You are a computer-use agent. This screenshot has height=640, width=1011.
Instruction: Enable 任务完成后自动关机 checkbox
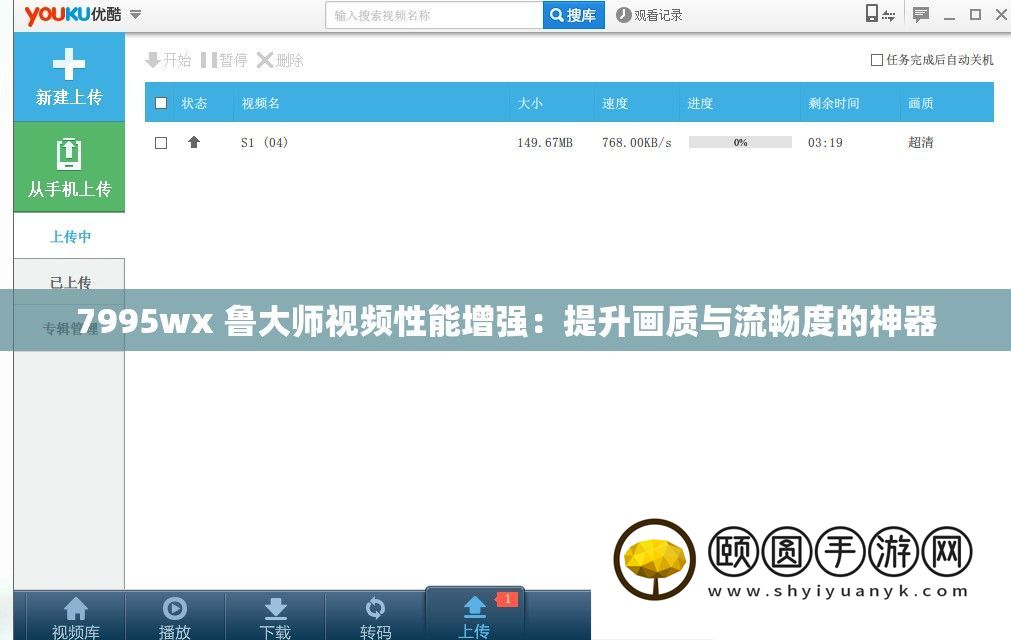point(877,60)
